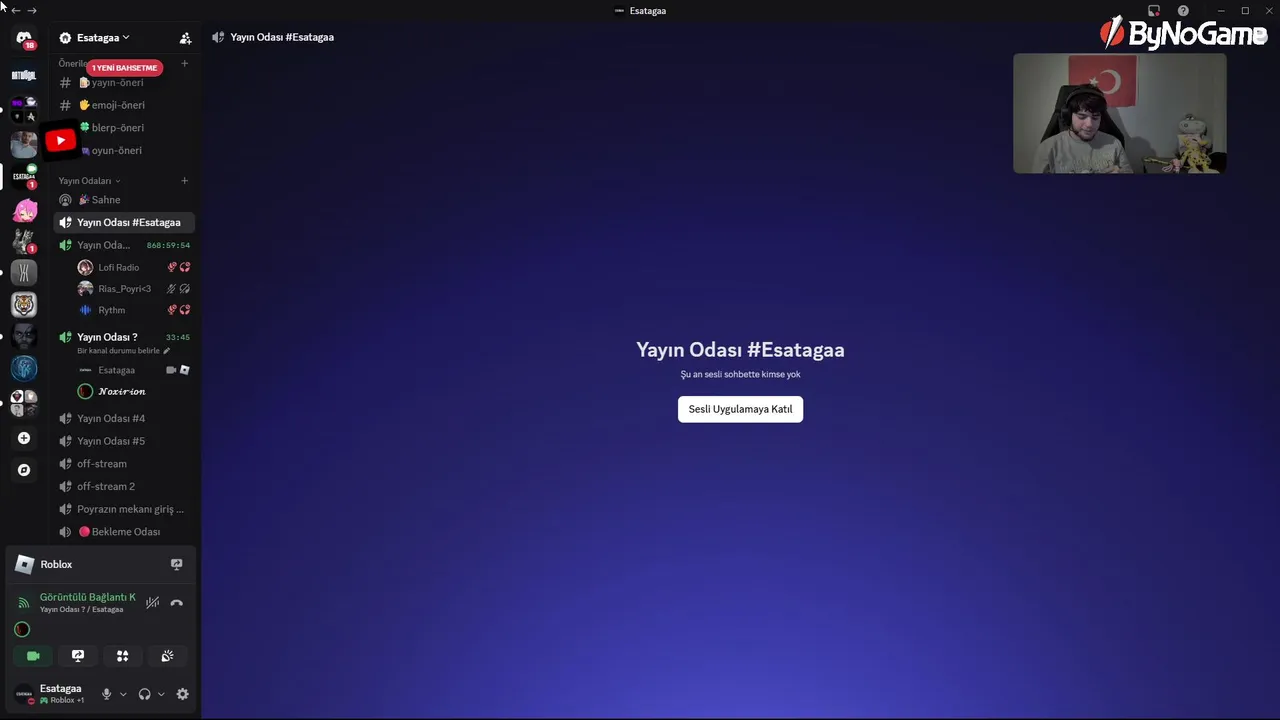This screenshot has height=720, width=1280.
Task: Open microphone input options chevron
Action: tap(123, 694)
